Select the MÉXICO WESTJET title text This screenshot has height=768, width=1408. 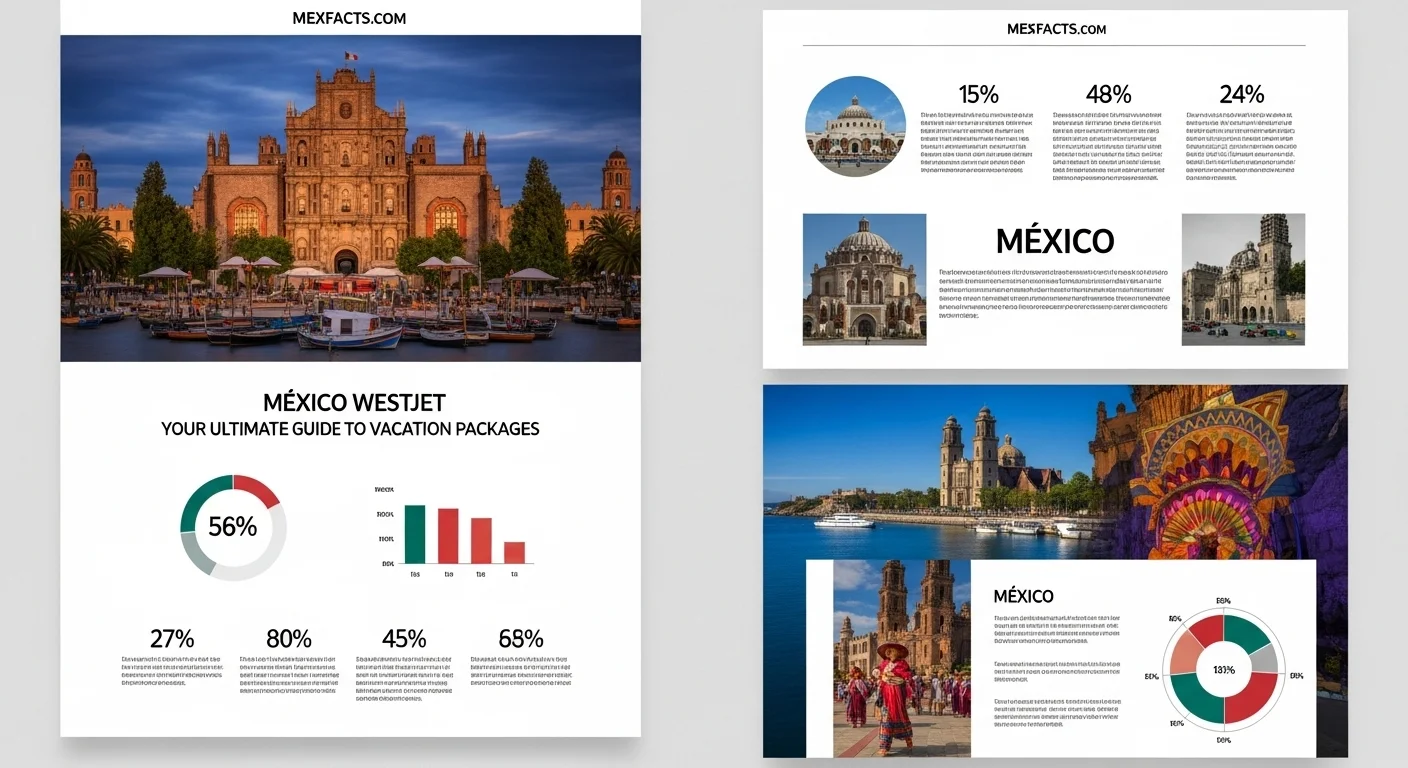pos(351,402)
